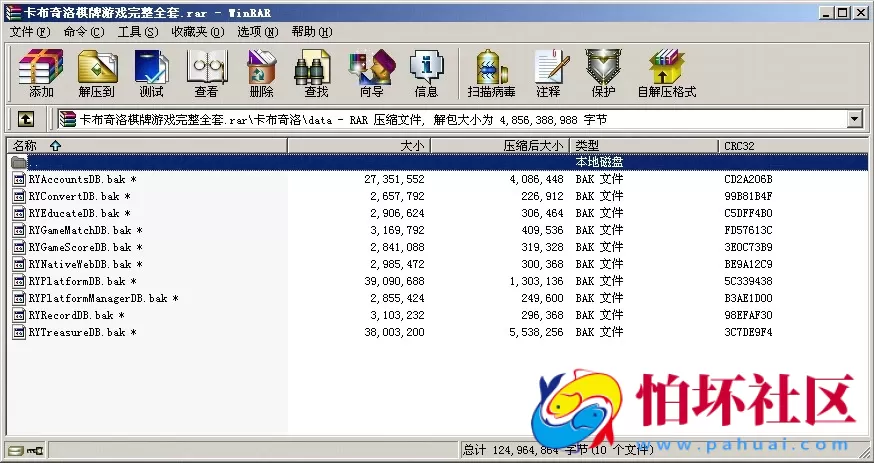Click the 自解压格式 (SFX) icon

[666, 67]
